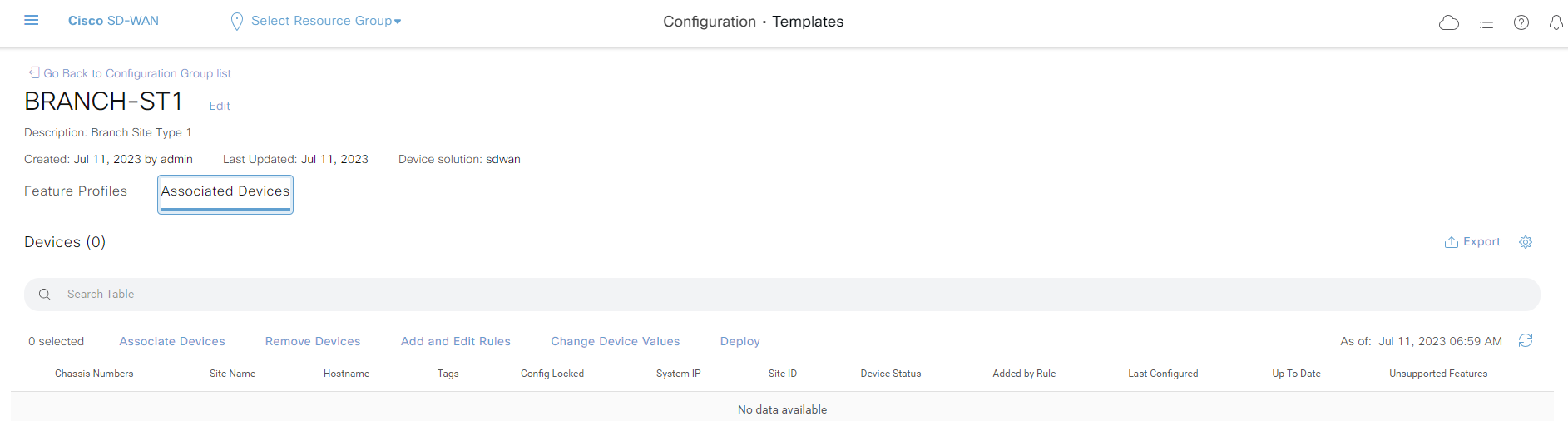Click Change Device Values

[616, 341]
